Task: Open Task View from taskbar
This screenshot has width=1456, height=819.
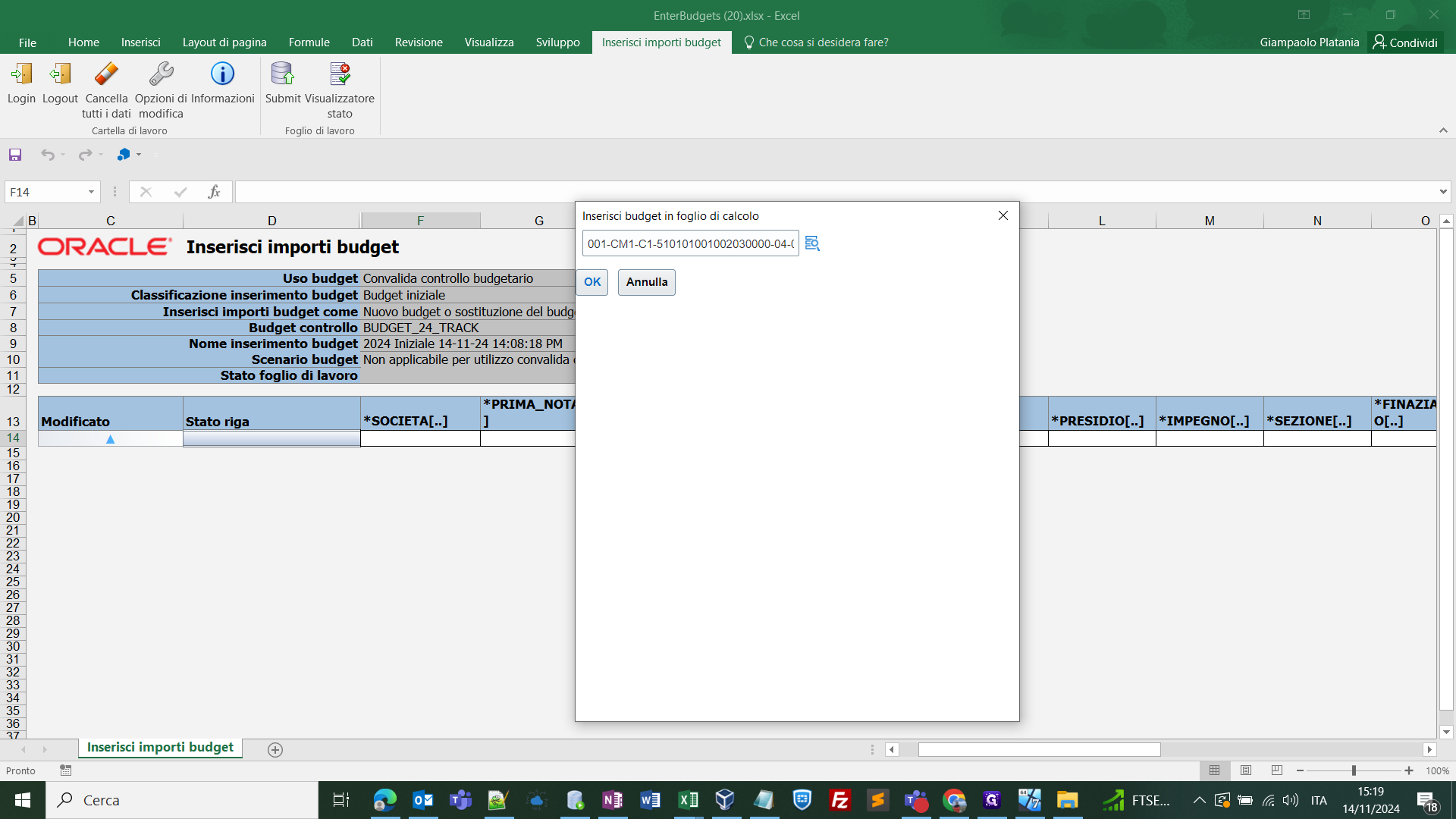Action: click(x=340, y=800)
